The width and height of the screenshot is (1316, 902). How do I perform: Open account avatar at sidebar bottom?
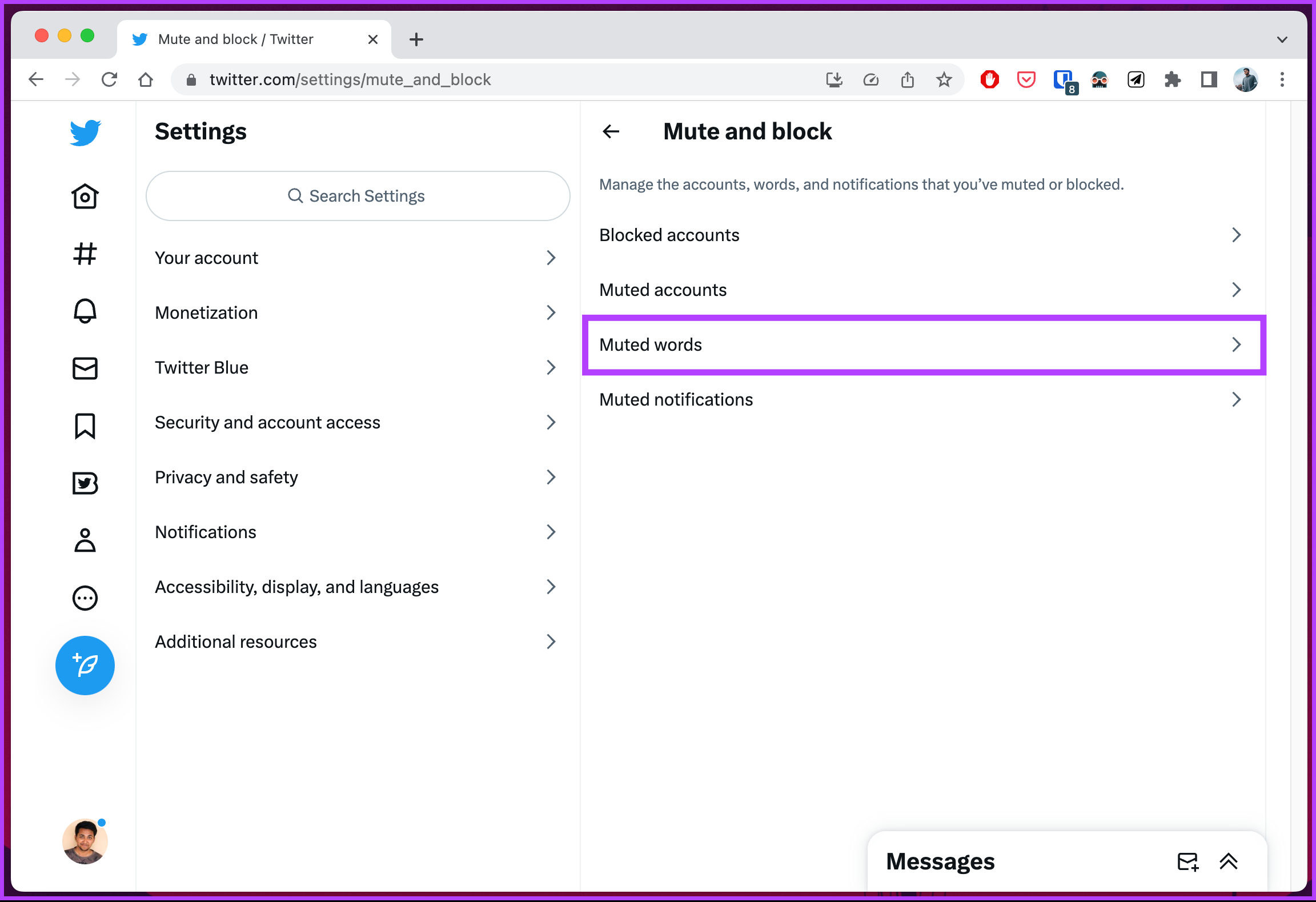point(85,841)
